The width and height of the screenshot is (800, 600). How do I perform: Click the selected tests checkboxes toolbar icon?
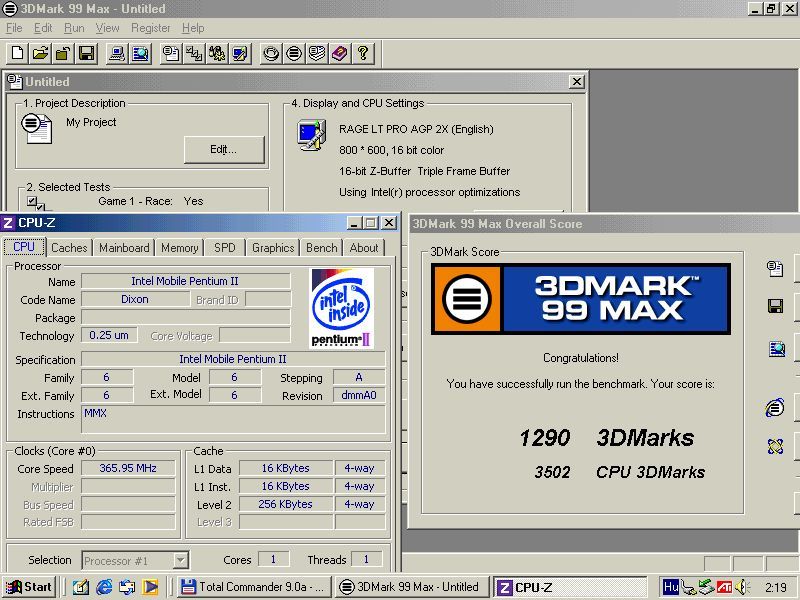[194, 53]
